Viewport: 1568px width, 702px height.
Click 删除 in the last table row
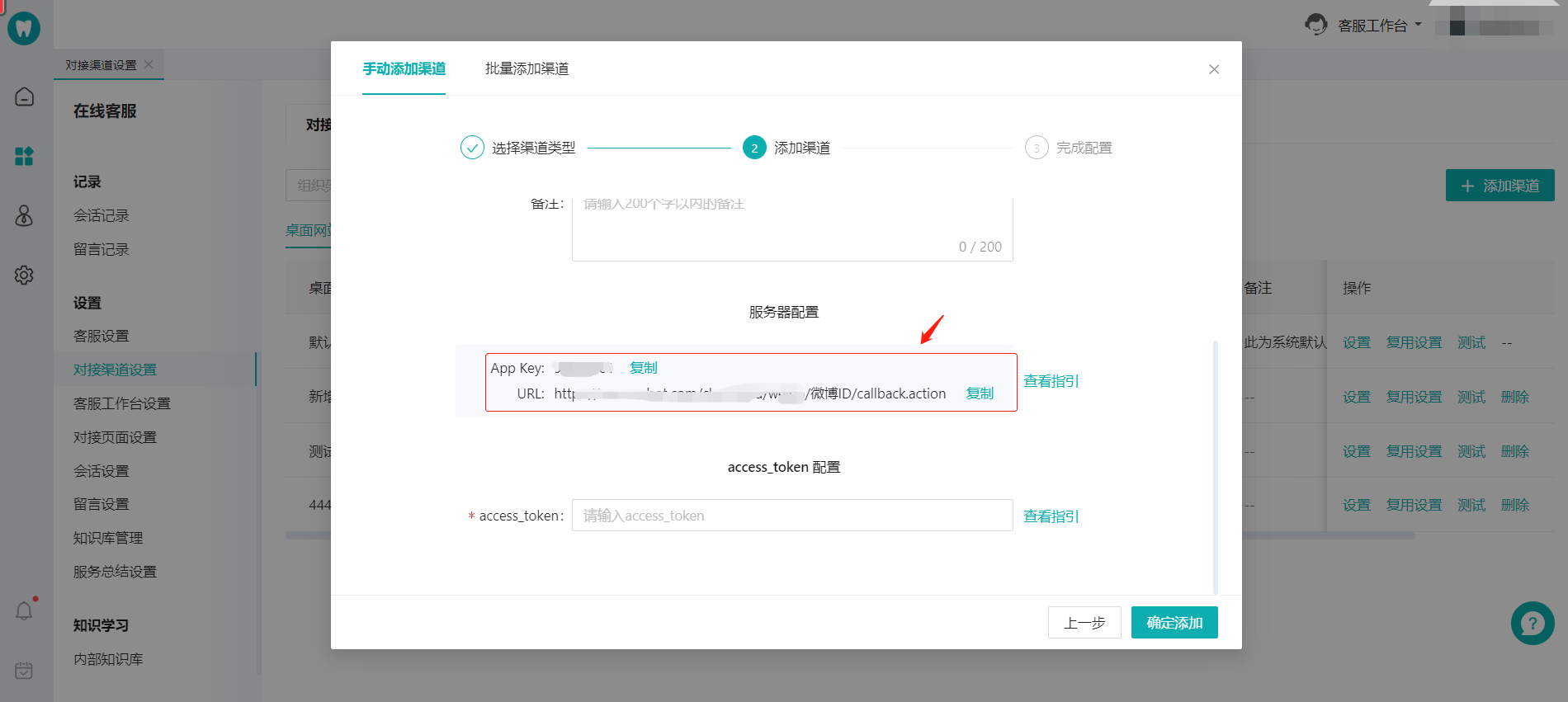click(x=1515, y=505)
